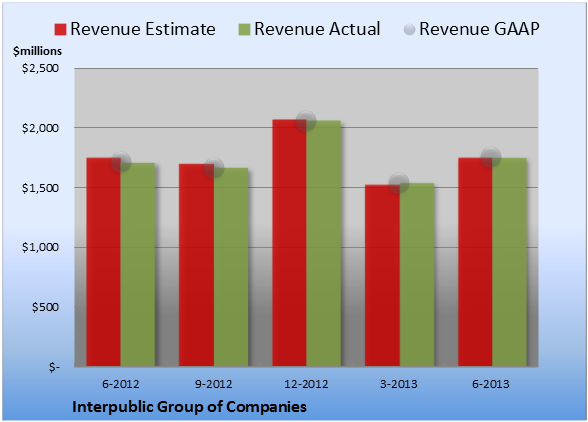Click the '$2,000' axis value
588x422 pixels.
coord(40,128)
